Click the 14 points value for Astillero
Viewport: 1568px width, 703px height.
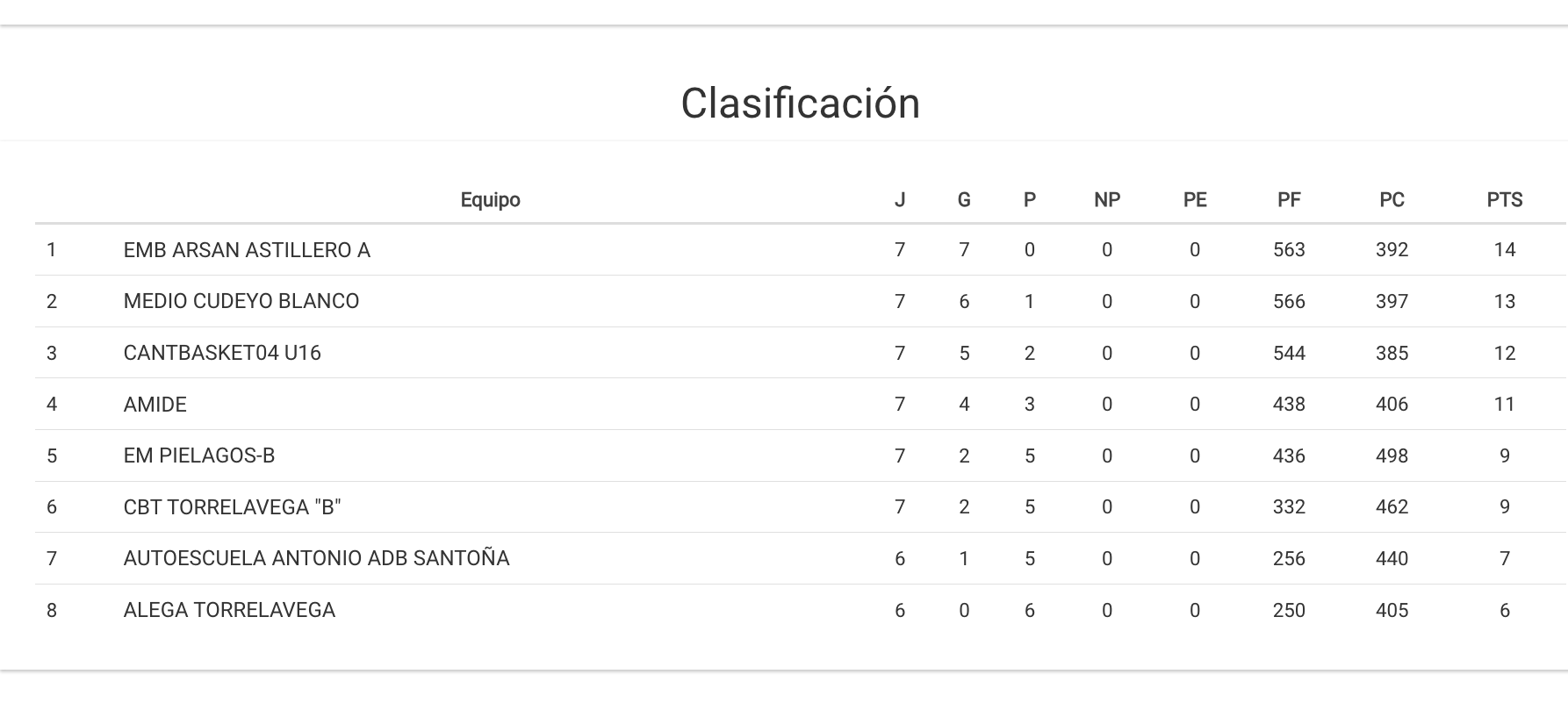click(x=1504, y=250)
